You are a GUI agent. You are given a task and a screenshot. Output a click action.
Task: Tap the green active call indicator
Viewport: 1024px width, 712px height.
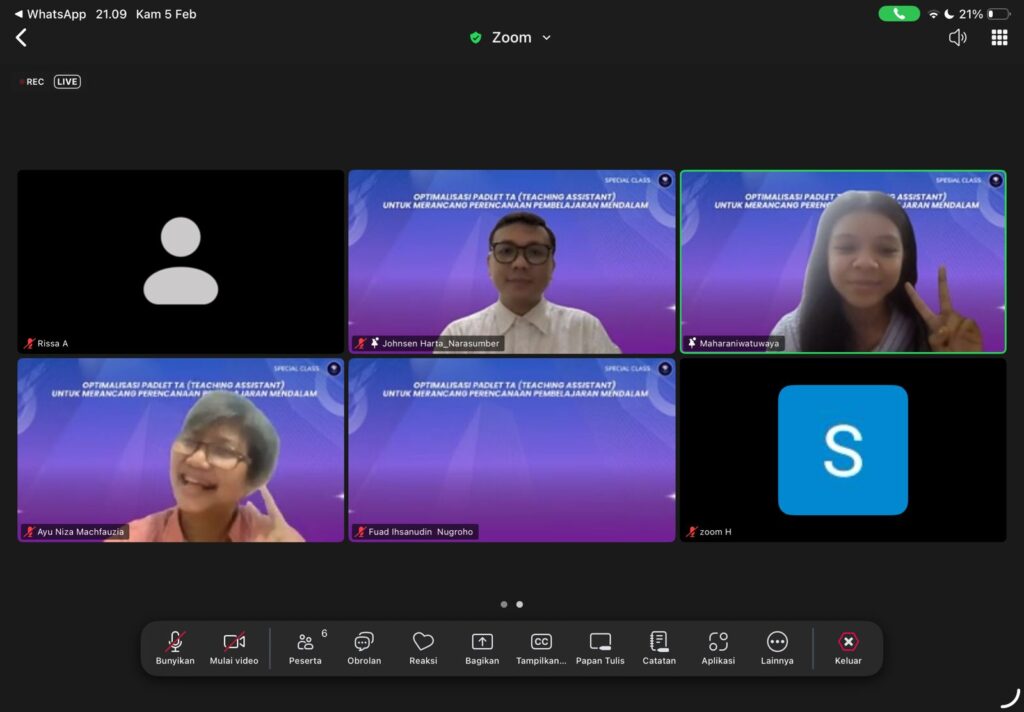click(898, 14)
